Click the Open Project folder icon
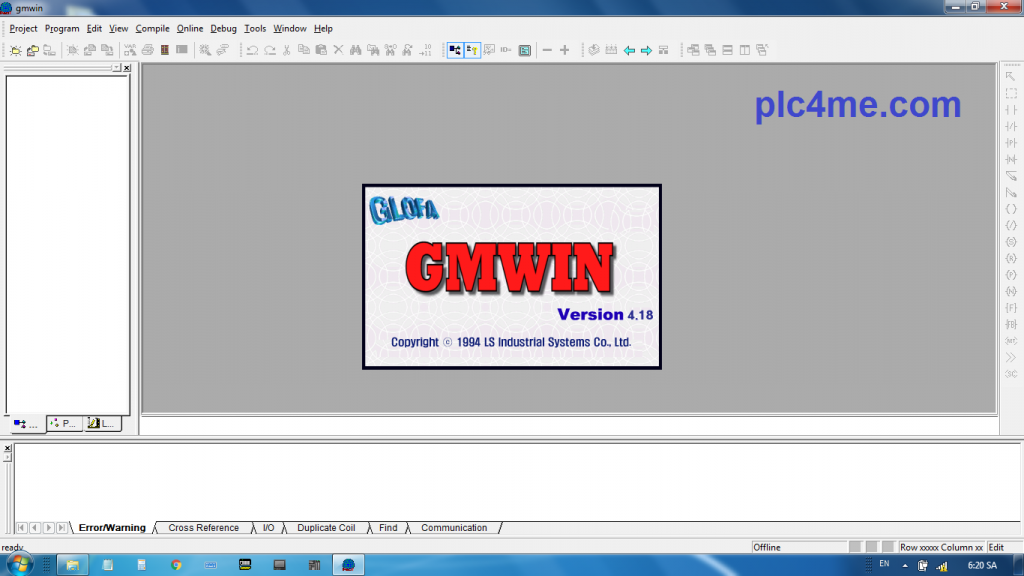The image size is (1024, 576). pyautogui.click(x=32, y=50)
